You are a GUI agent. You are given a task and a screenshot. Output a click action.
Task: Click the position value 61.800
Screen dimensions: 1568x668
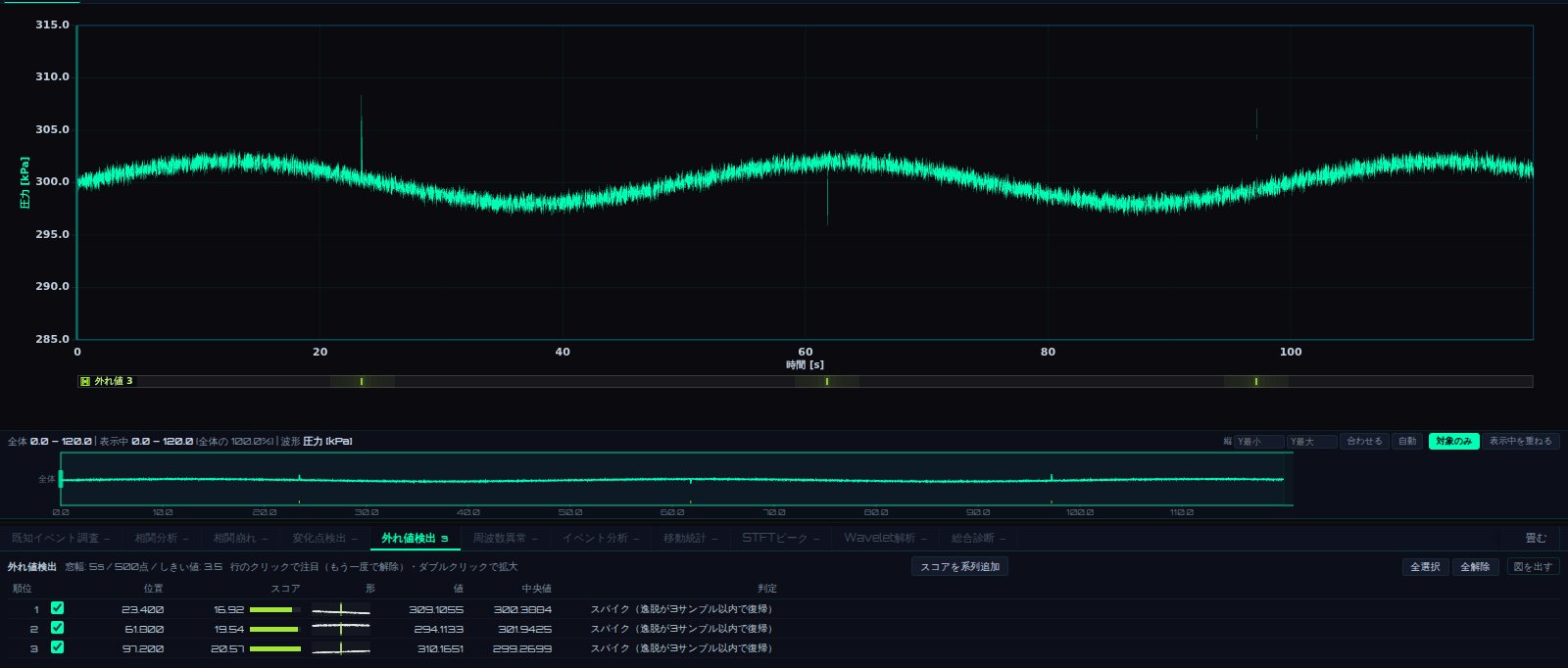pos(143,629)
